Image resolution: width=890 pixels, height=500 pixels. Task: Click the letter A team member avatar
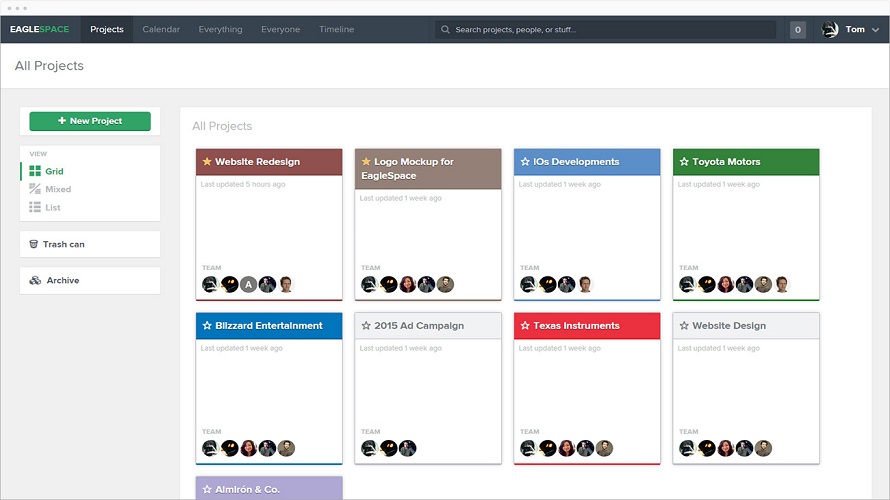[248, 284]
